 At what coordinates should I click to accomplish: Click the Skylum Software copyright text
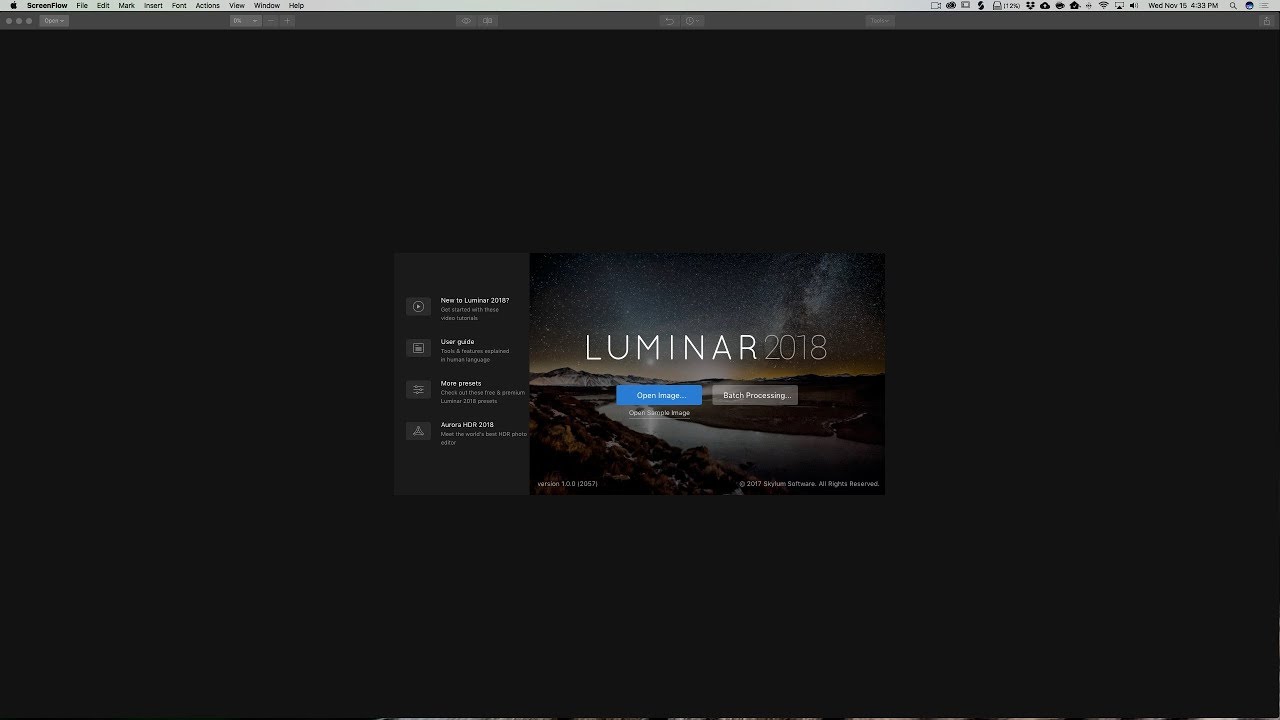click(809, 484)
